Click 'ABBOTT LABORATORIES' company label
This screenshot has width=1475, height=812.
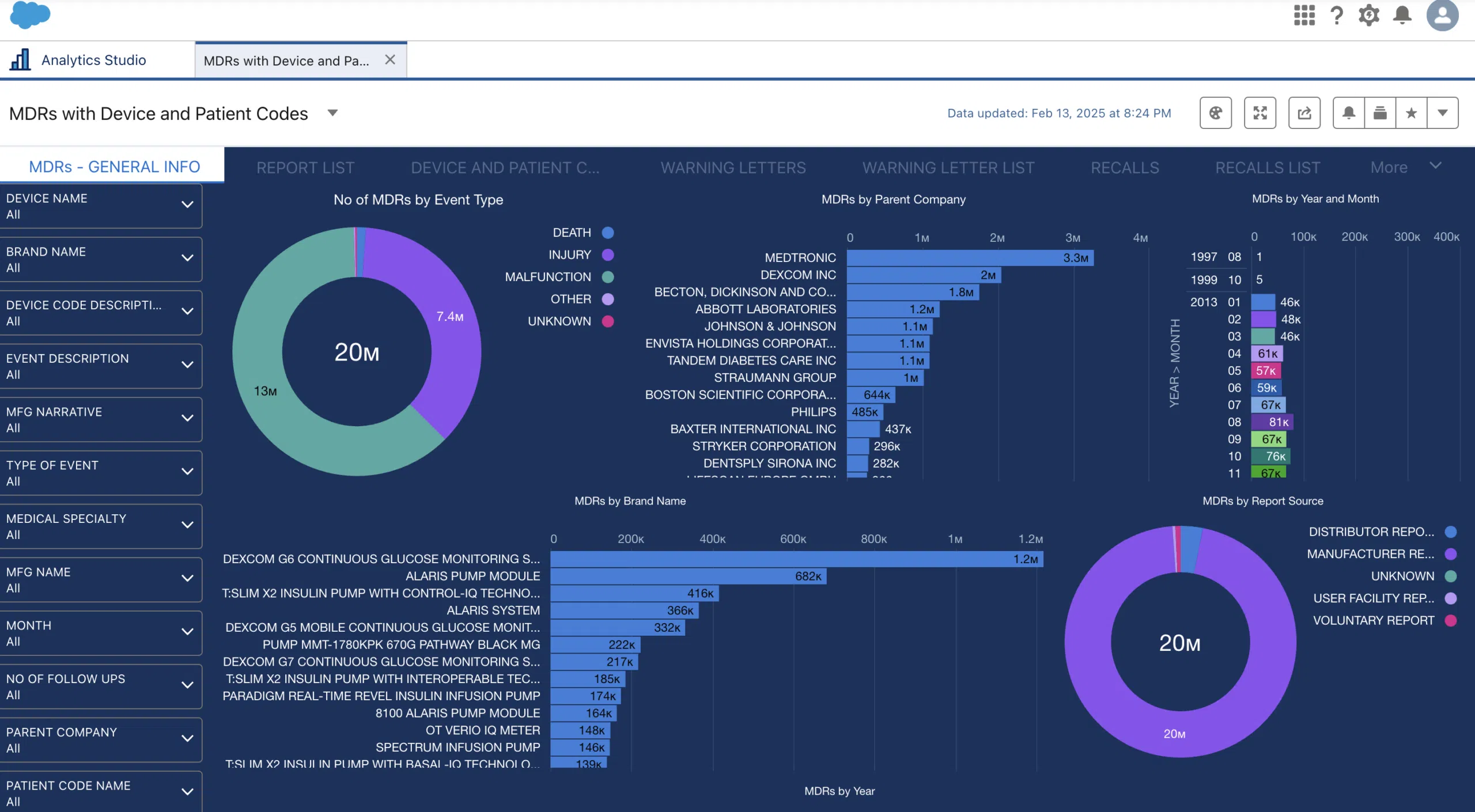click(765, 309)
